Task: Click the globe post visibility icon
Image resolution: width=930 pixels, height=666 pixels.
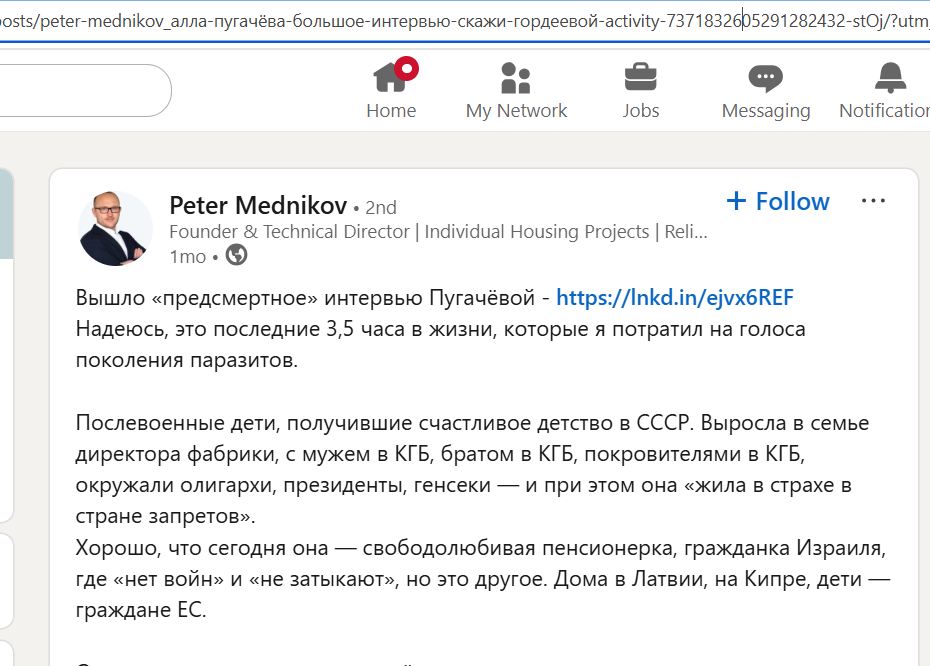Action: point(236,256)
